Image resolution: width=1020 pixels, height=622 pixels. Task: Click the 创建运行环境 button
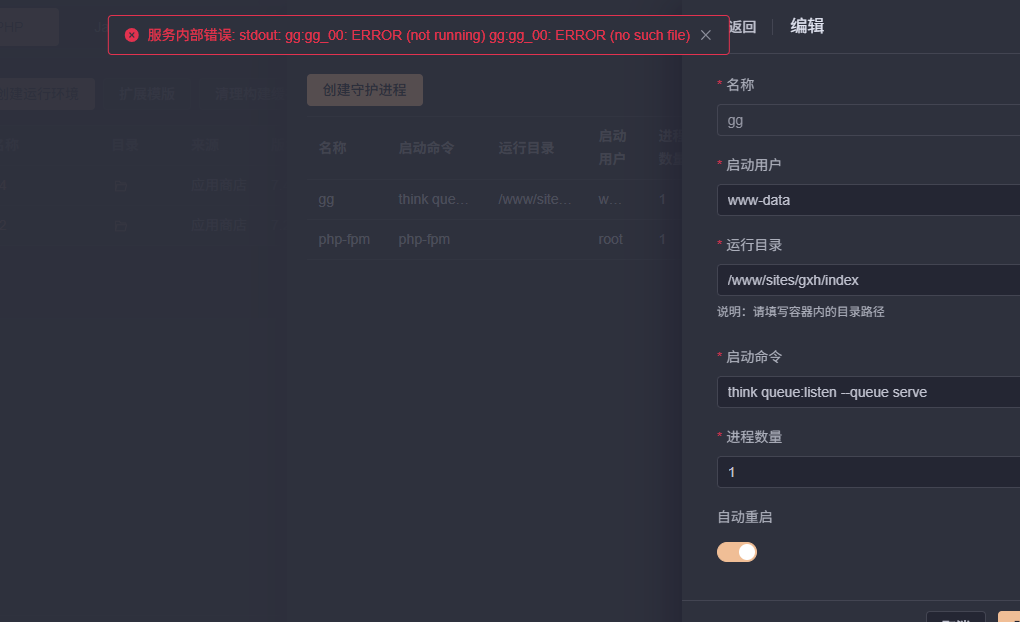click(40, 94)
